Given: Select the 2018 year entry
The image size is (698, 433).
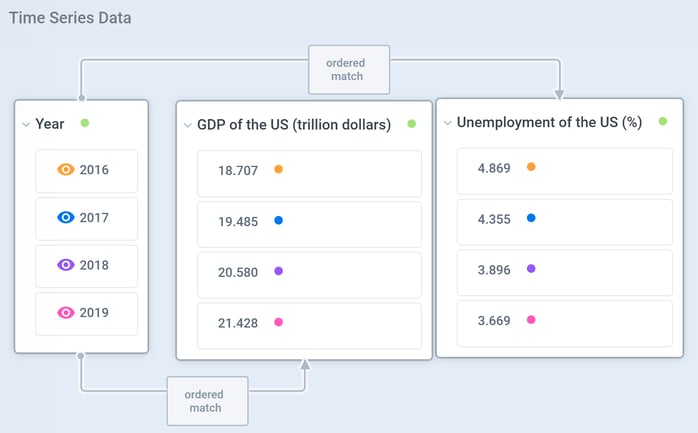Looking at the screenshot, I should [86, 266].
